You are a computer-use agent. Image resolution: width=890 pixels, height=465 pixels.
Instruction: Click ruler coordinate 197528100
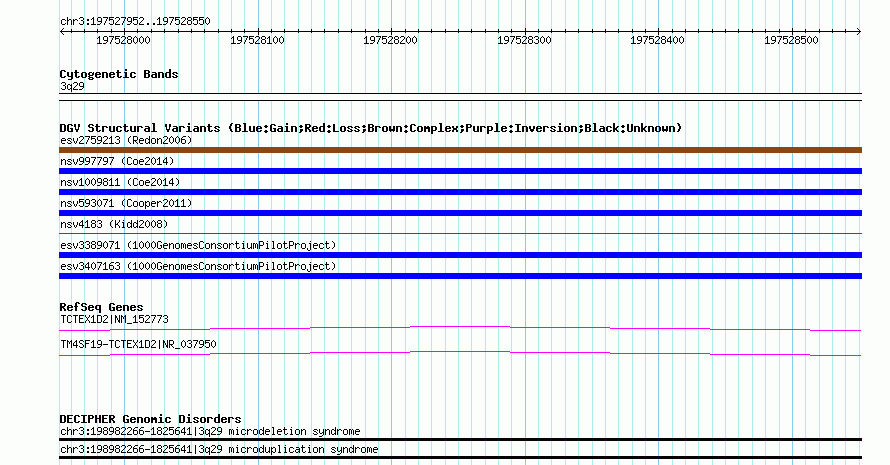[x=257, y=40]
